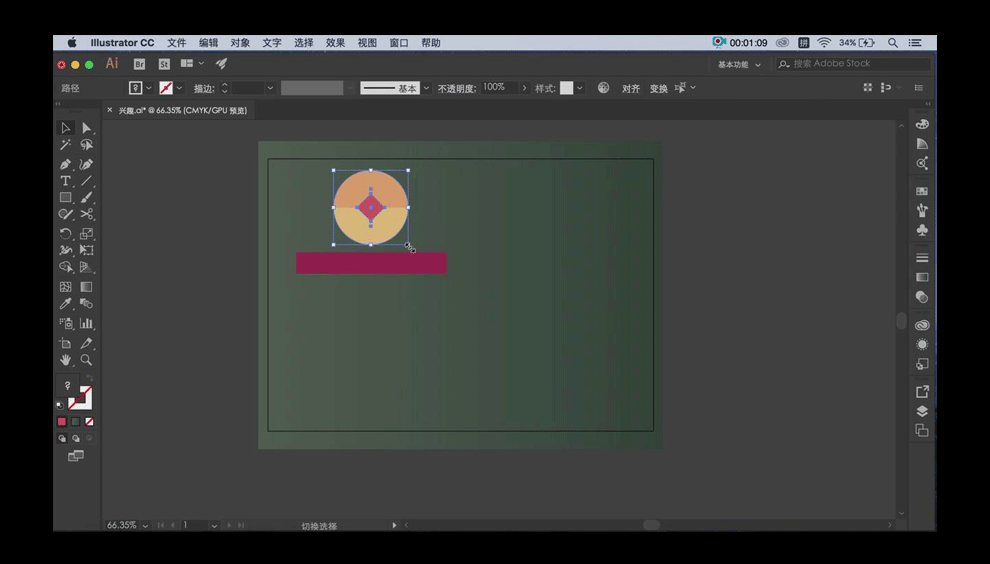990x564 pixels.
Task: Open artboard navigation dropdown
Action: (x=214, y=525)
